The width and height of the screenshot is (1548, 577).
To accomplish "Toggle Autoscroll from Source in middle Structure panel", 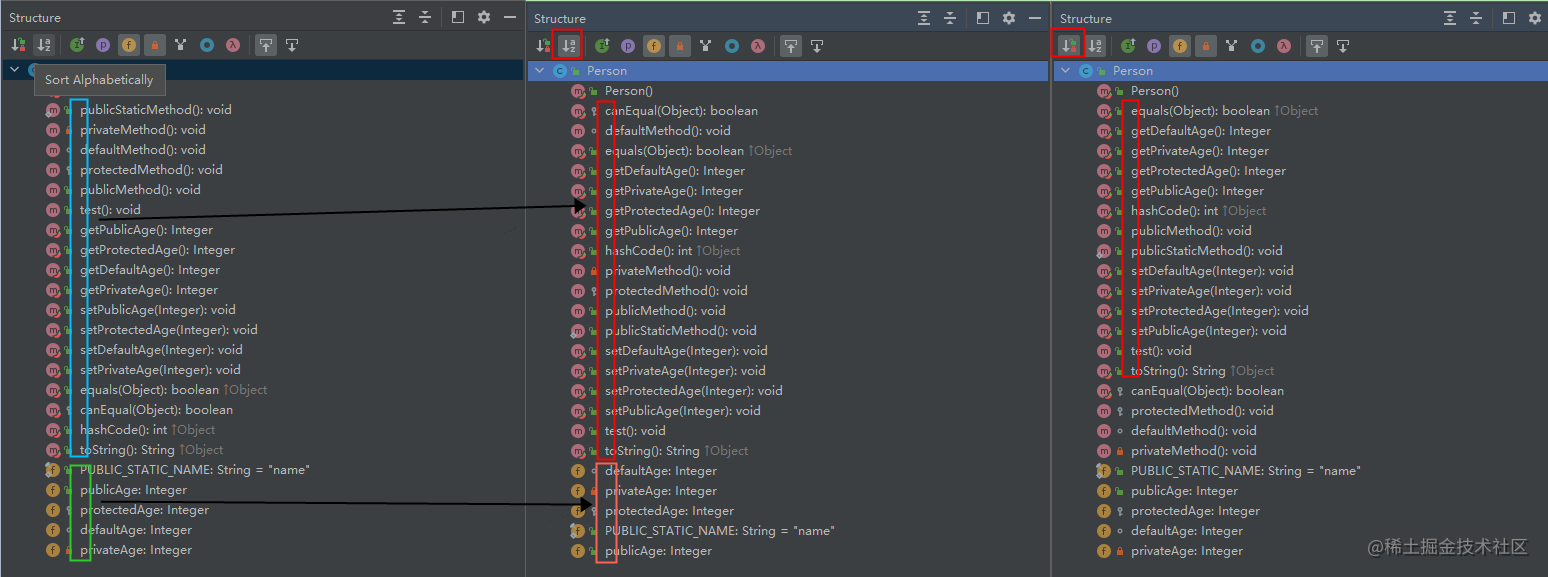I will (x=817, y=45).
